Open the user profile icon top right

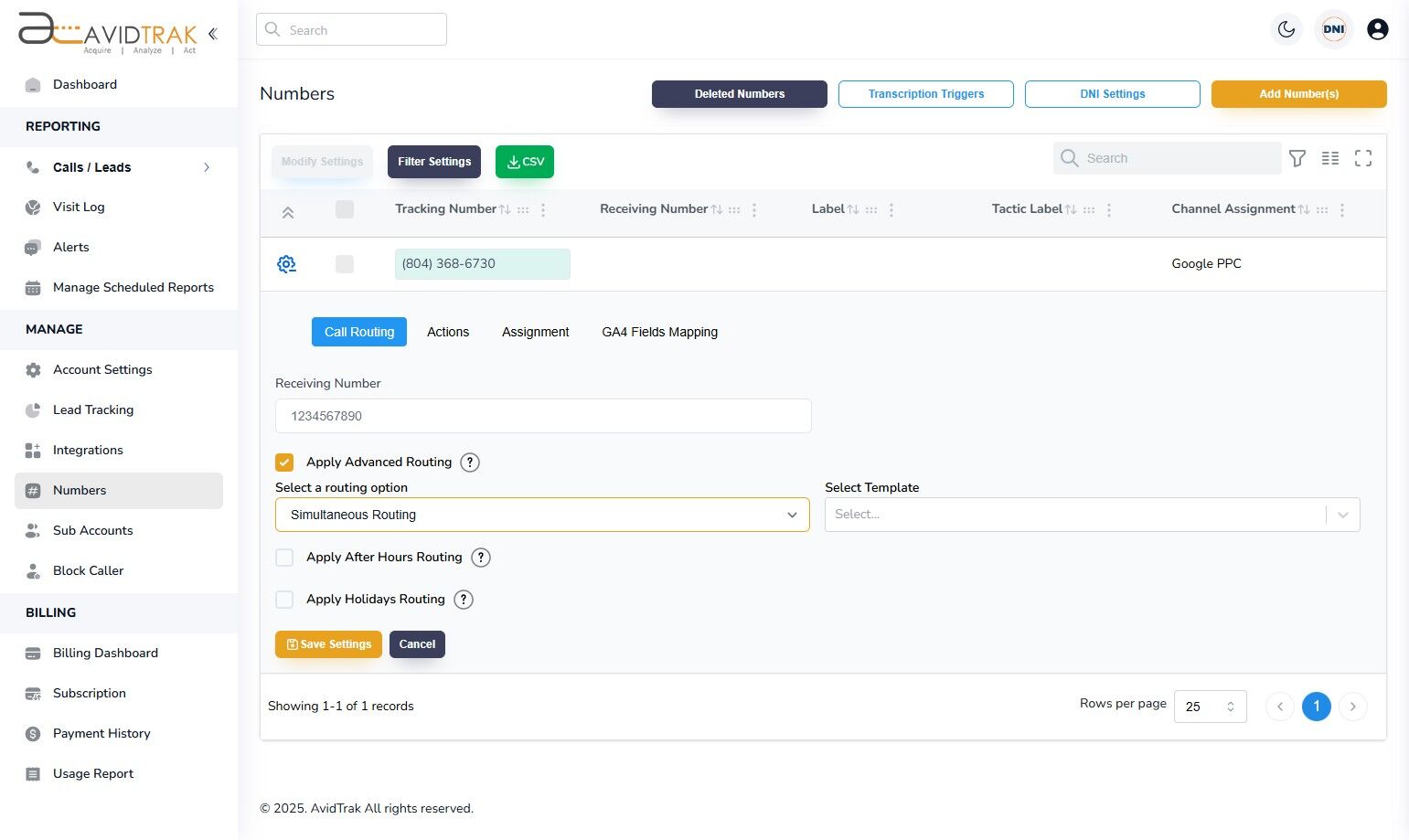tap(1378, 28)
